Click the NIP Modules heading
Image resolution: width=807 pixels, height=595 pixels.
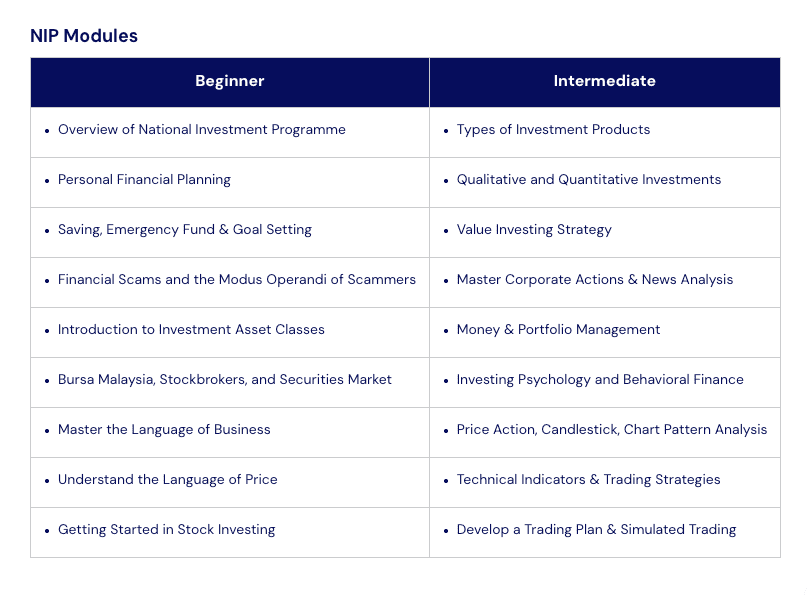click(x=84, y=36)
